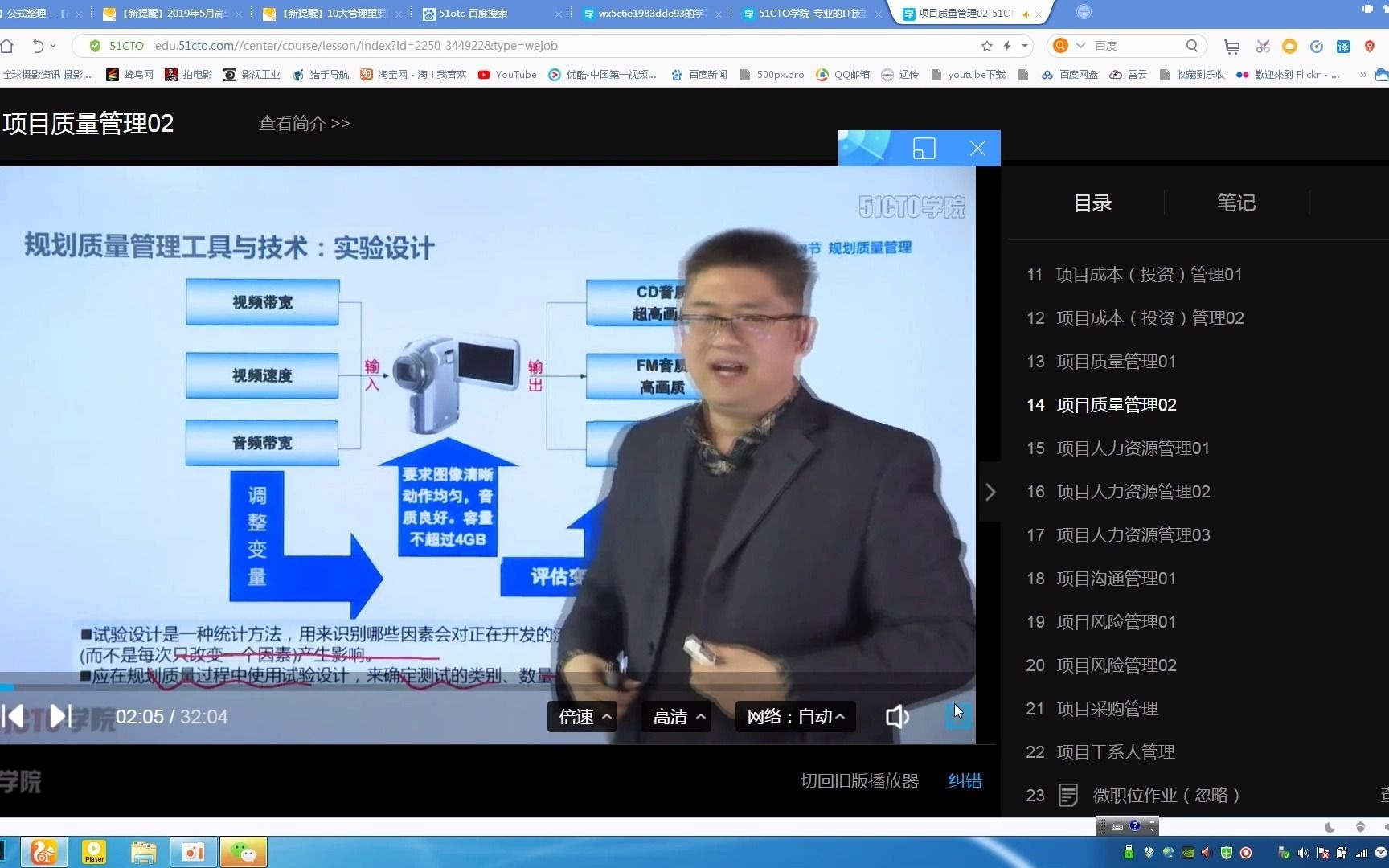
Task: Open WeChat from the taskbar
Action: (x=243, y=852)
